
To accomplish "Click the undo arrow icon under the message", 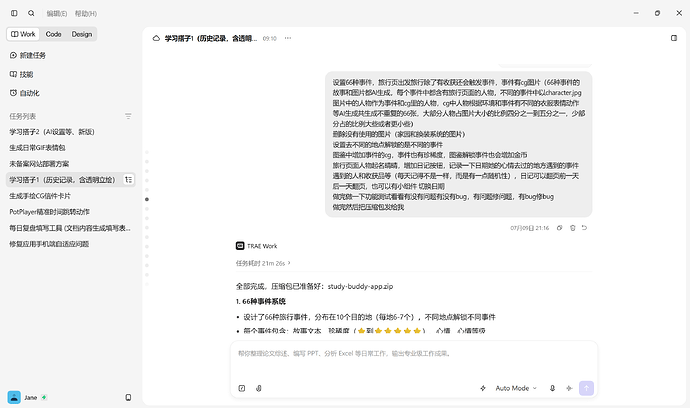I will 584,228.
